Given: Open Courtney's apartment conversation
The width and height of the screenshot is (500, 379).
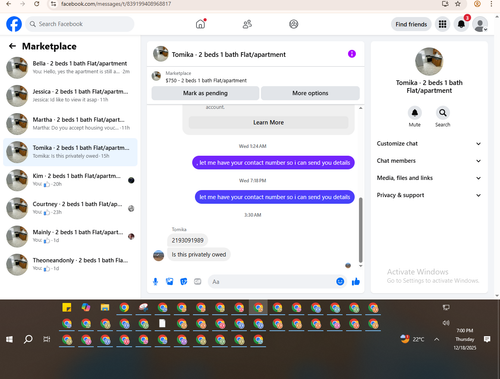Looking at the screenshot, I should 70,208.
